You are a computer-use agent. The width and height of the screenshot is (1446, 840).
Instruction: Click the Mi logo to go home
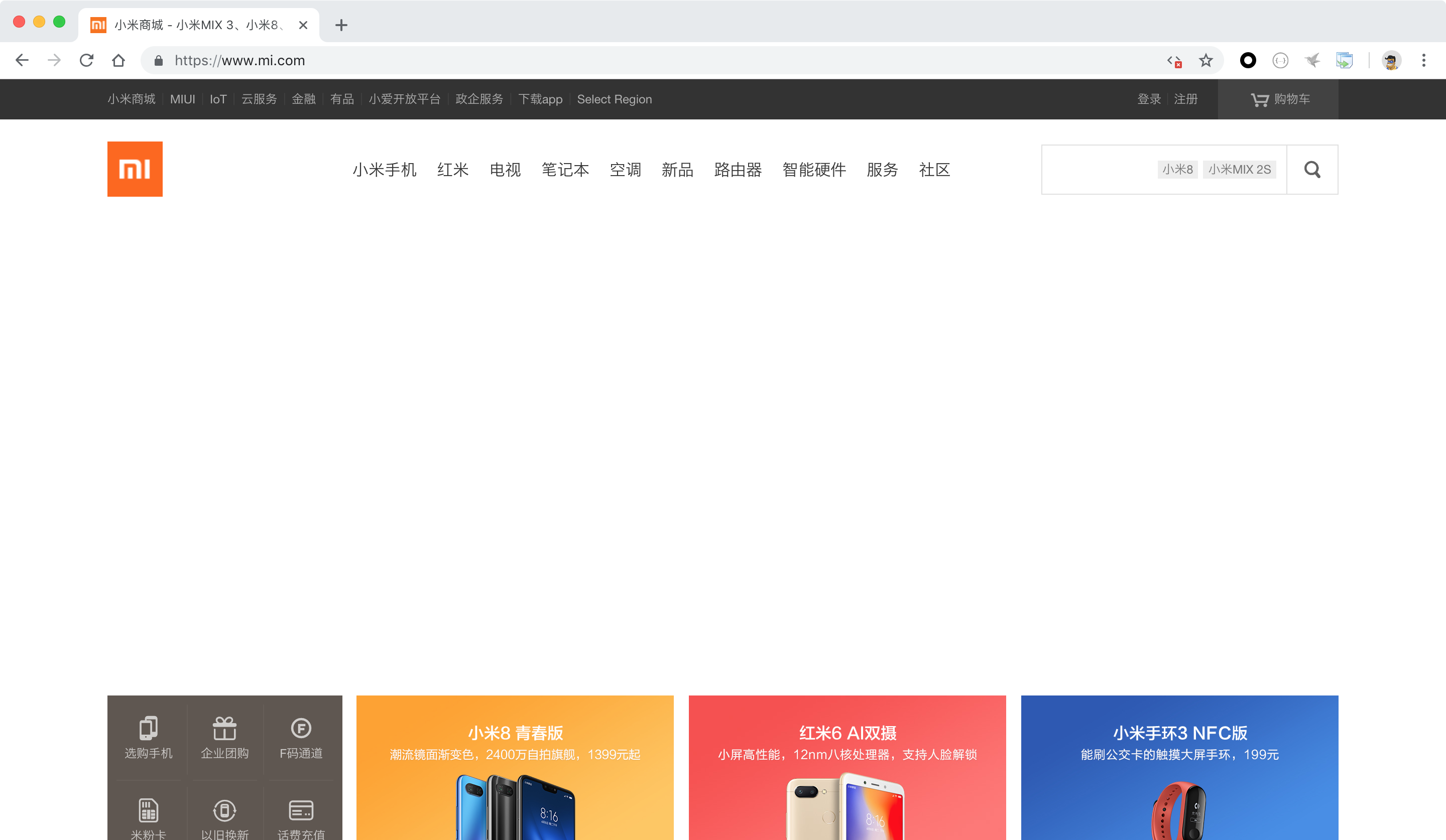click(x=134, y=169)
